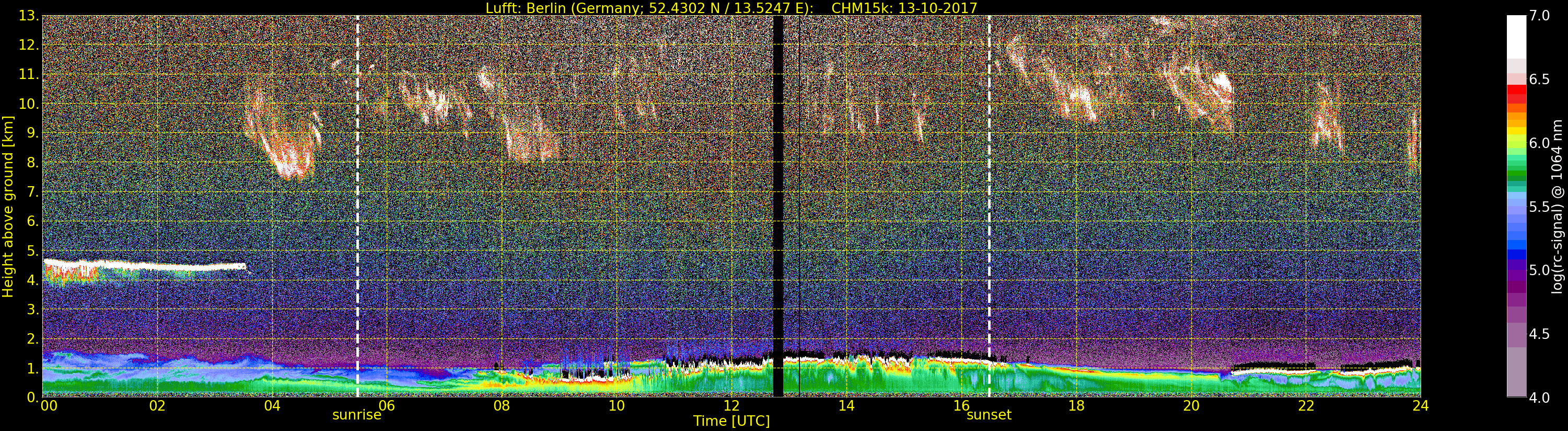Click the height axis tick '5.'
This screenshot has width=1568, height=431.
coord(33,251)
